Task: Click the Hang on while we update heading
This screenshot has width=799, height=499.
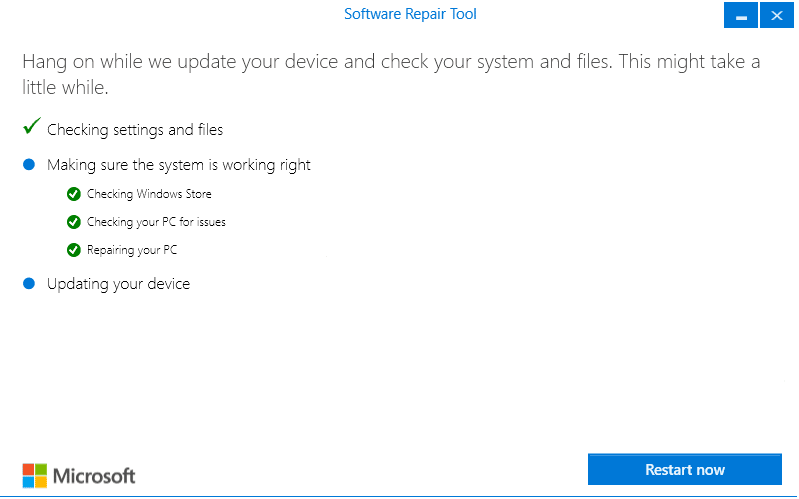Action: coord(391,74)
